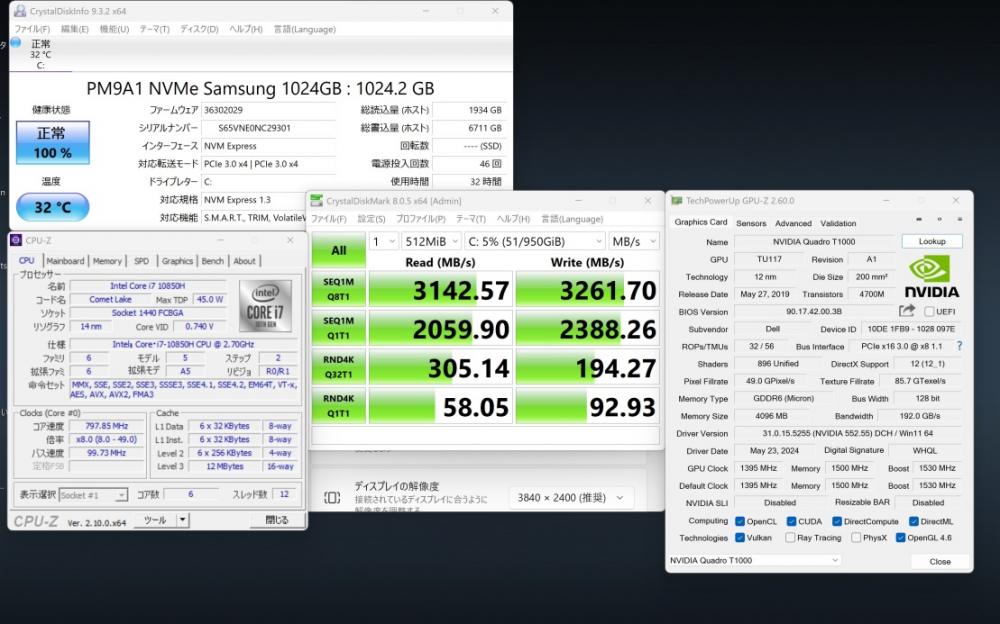Click the Close button in GPU-Z
This screenshot has height=624, width=1000.
(940, 561)
